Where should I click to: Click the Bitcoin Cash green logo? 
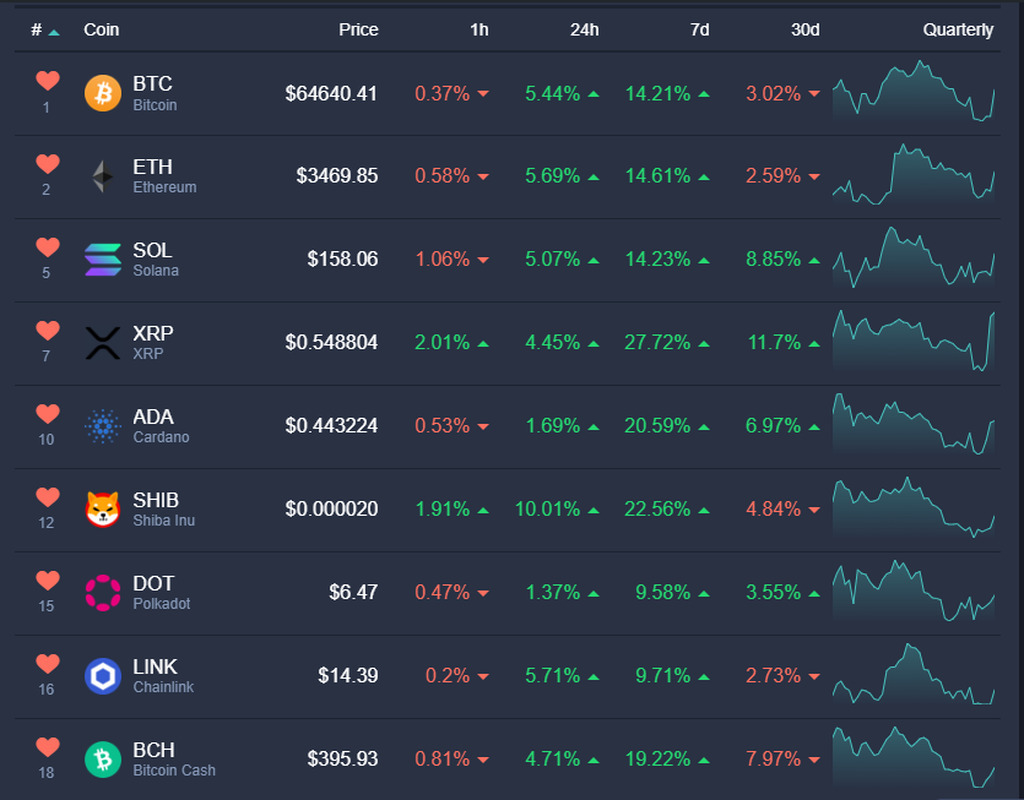(x=102, y=760)
